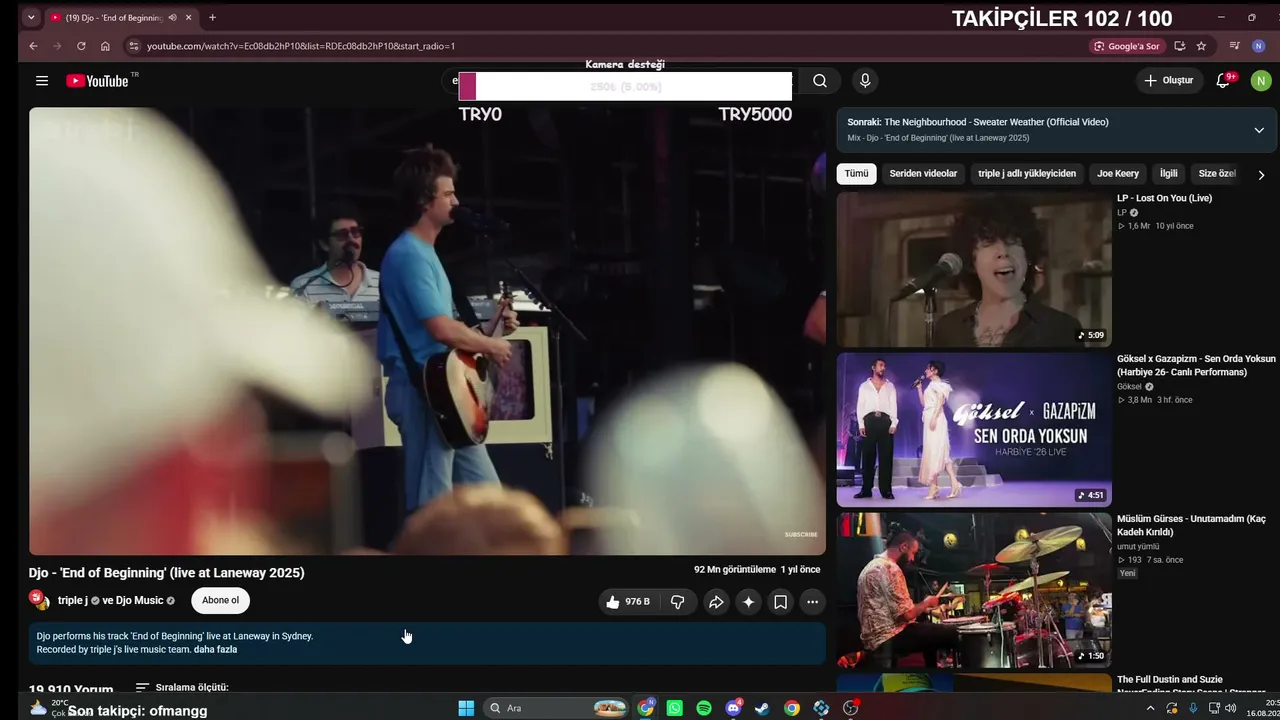
Task: Expand description with 'daha fazla'
Action: point(215,650)
